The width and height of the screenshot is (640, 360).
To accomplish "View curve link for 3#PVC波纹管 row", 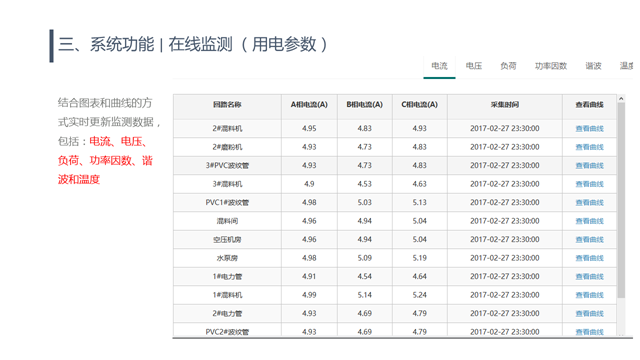I will pos(589,165).
